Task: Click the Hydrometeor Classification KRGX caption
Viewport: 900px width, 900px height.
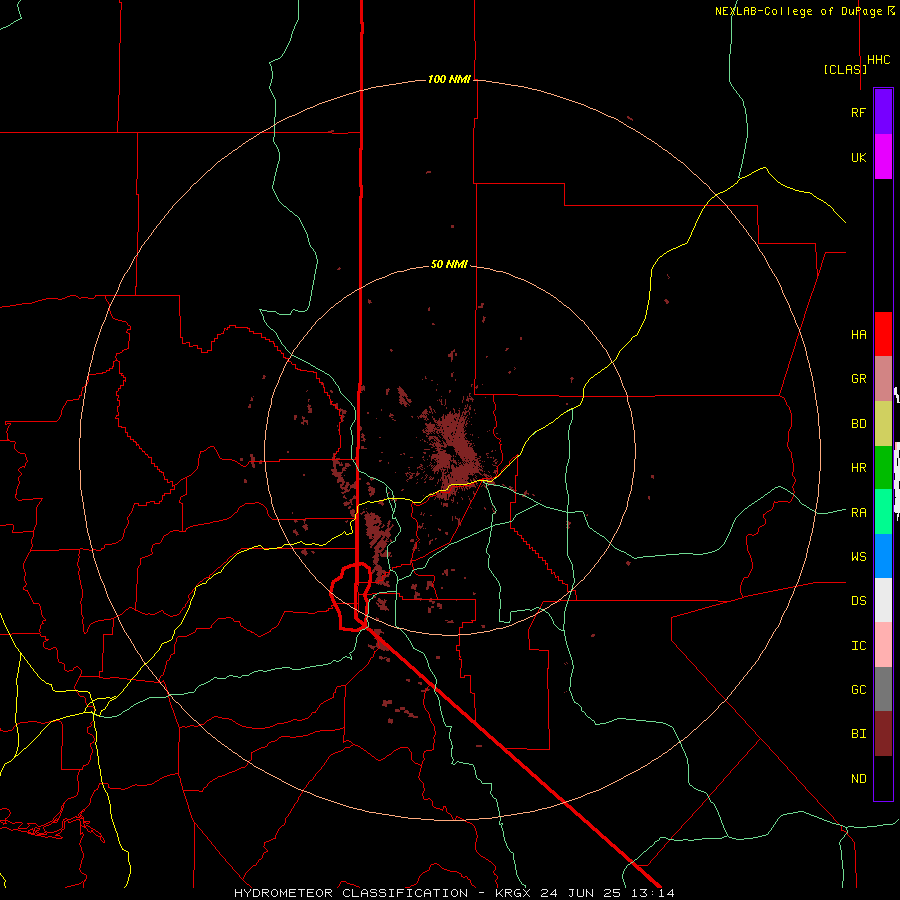Action: (x=454, y=893)
